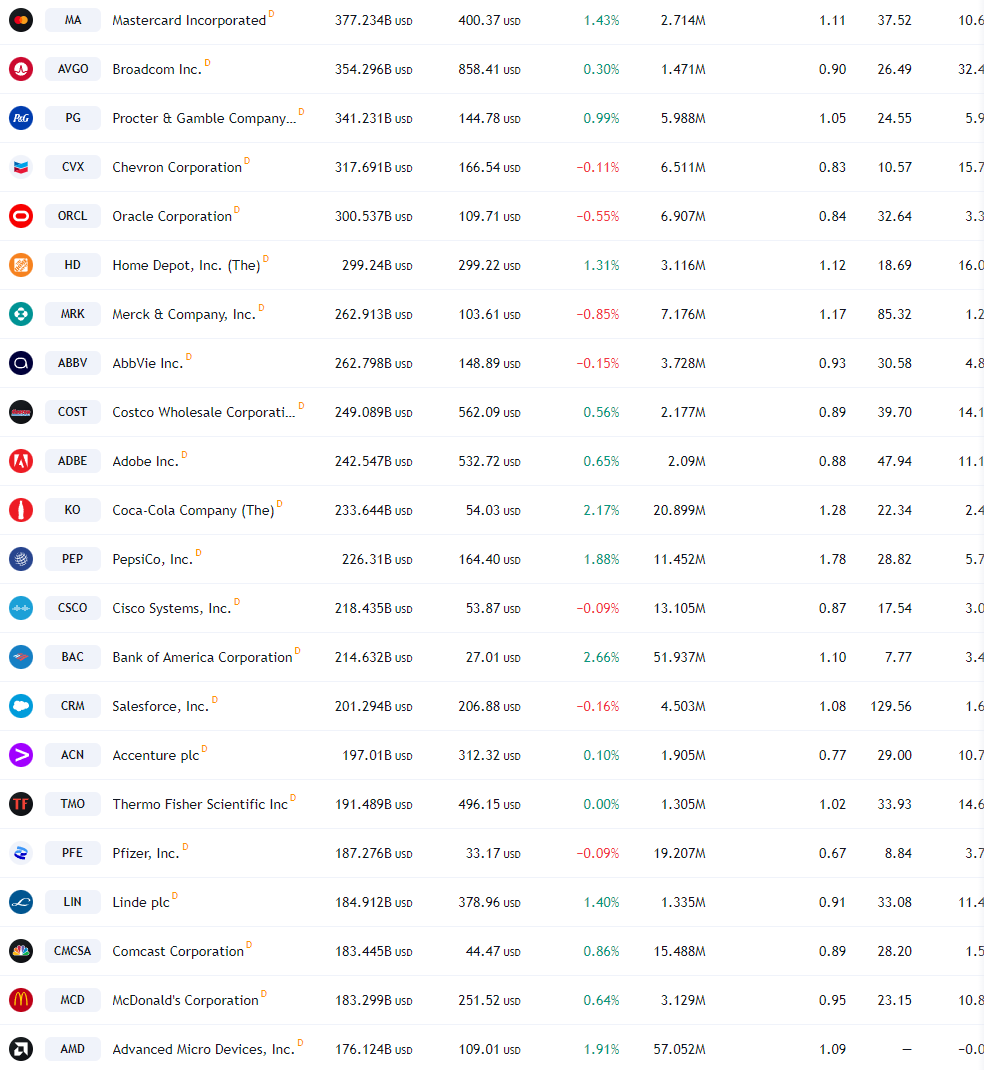Open the BAC ticker badge
The width and height of the screenshot is (984, 1070).
(72, 657)
